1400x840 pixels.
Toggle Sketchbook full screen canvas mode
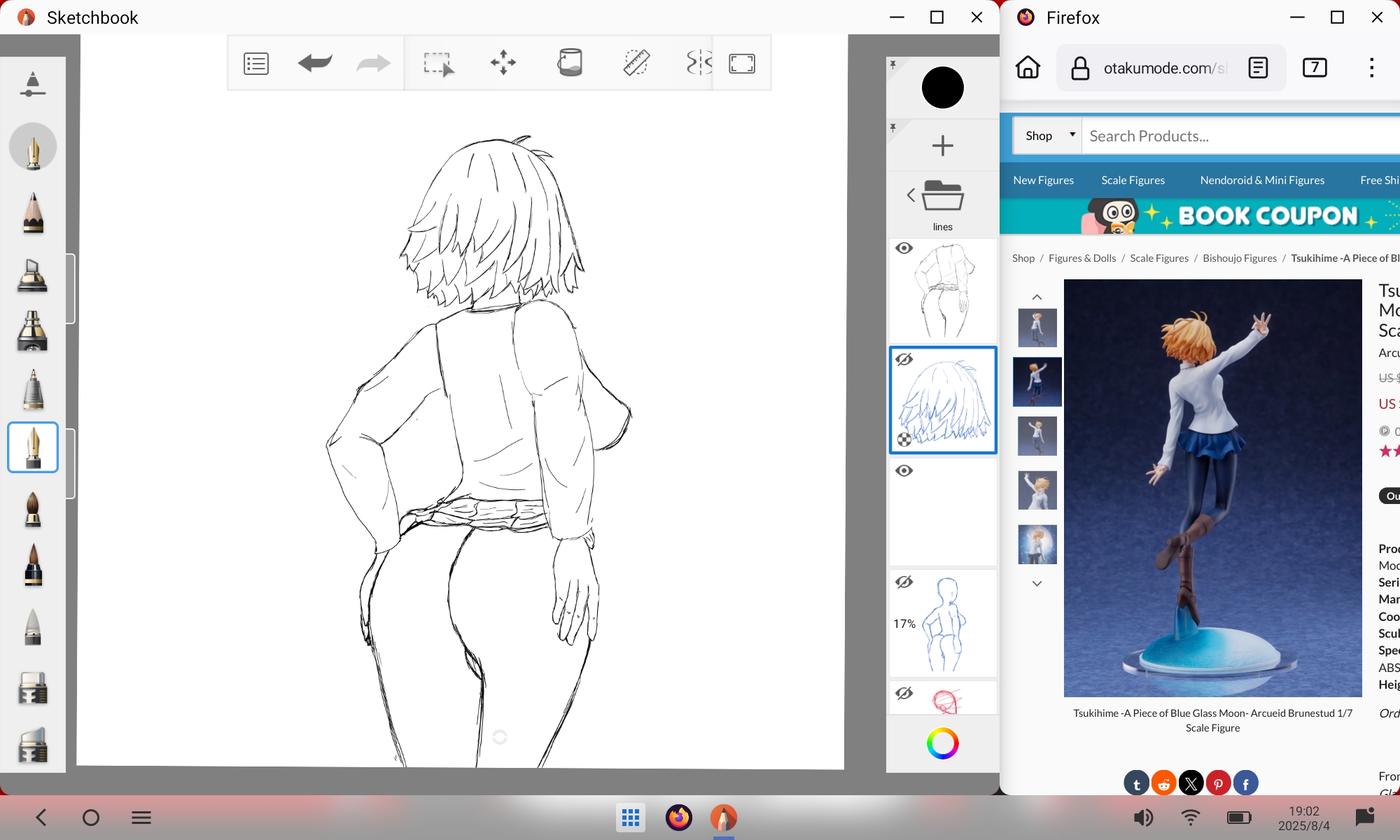742,64
